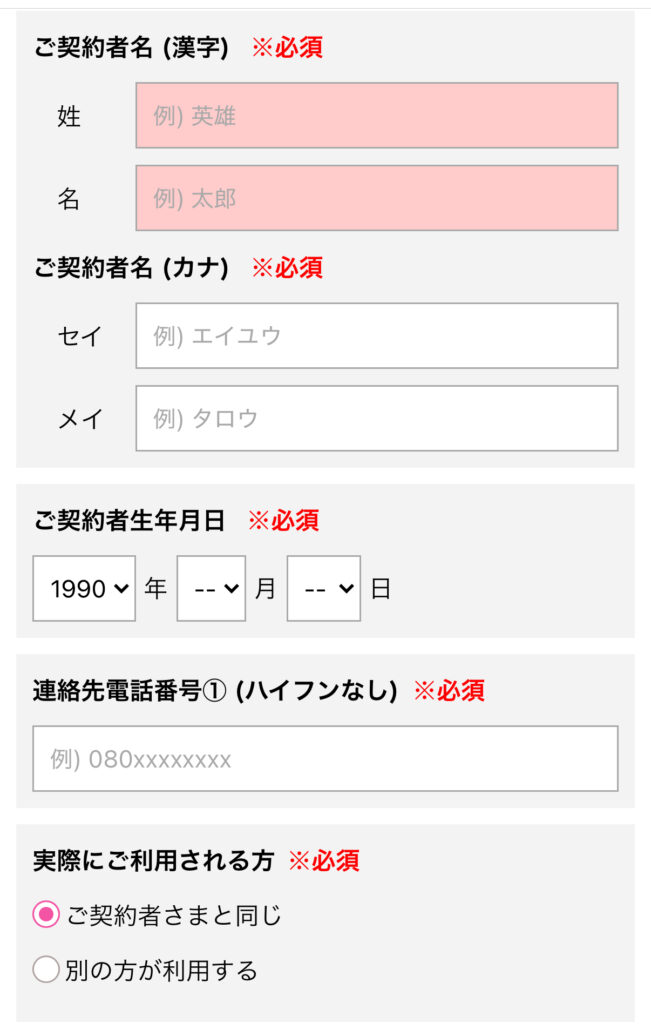Focus the セイ katakana surname field
Screen dimensions: 651x1030
377,336
